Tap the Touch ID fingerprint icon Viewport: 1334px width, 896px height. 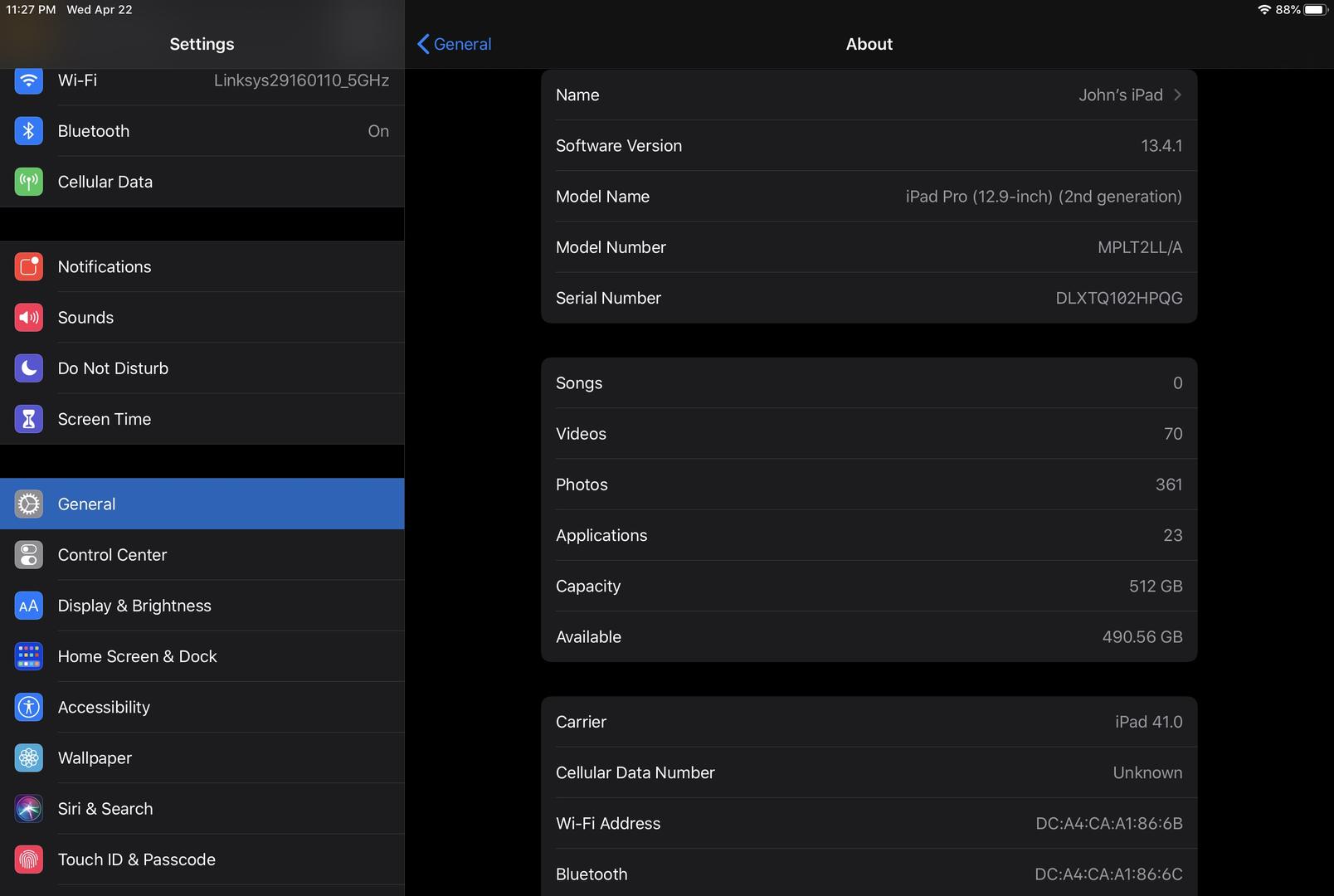point(29,859)
